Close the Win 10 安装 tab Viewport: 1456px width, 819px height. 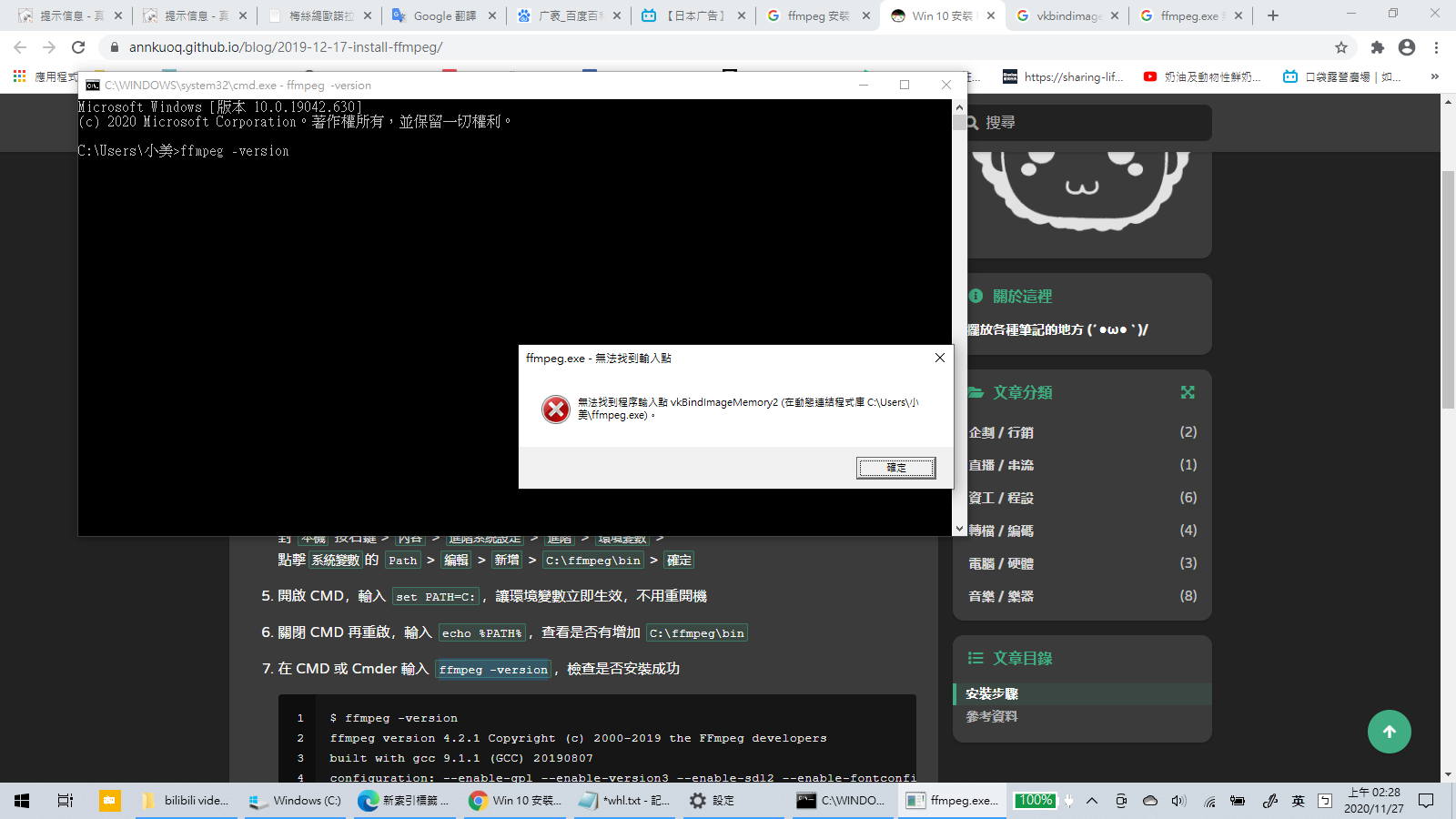pyautogui.click(x=990, y=15)
